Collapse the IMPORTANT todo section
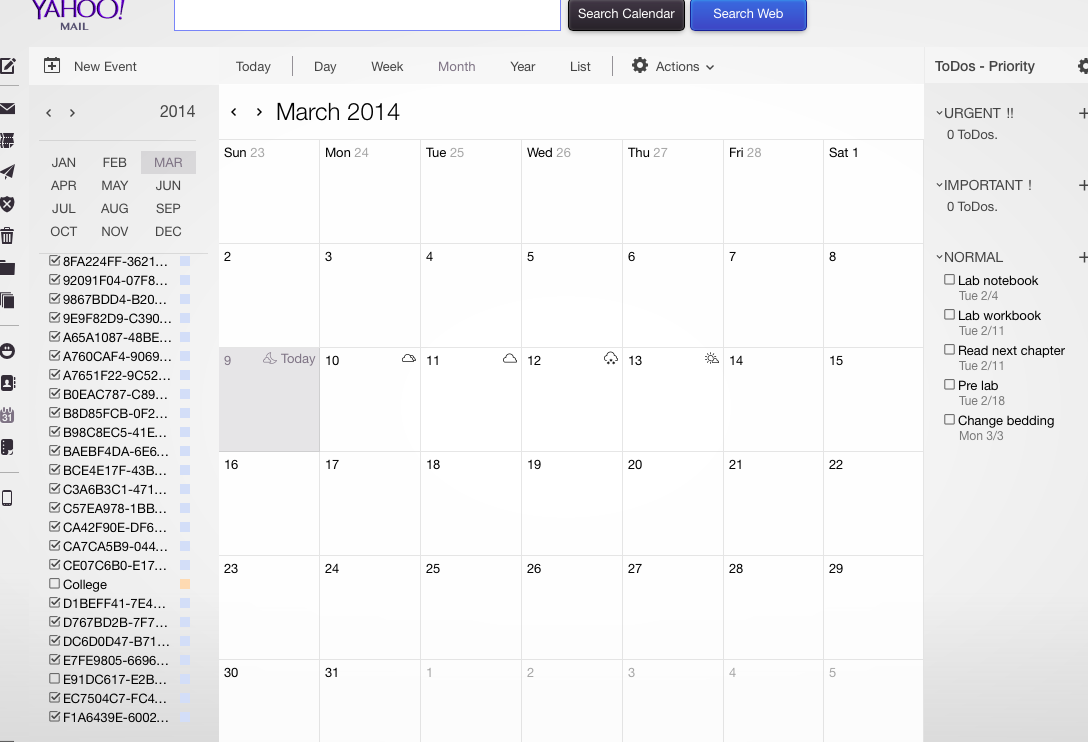 pyautogui.click(x=939, y=185)
